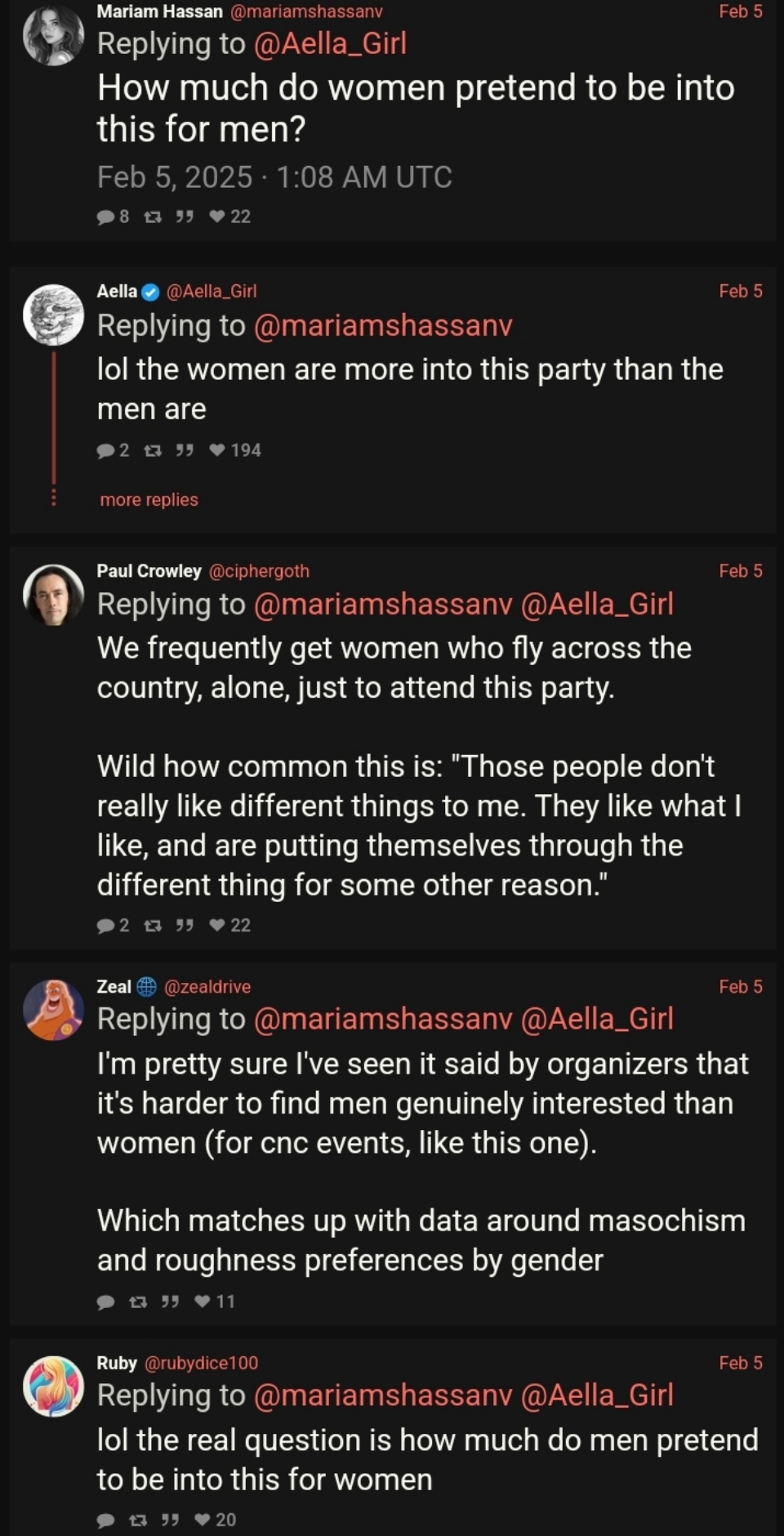
Task: Click quote icon on Ruby's reply
Action: coord(170,1520)
